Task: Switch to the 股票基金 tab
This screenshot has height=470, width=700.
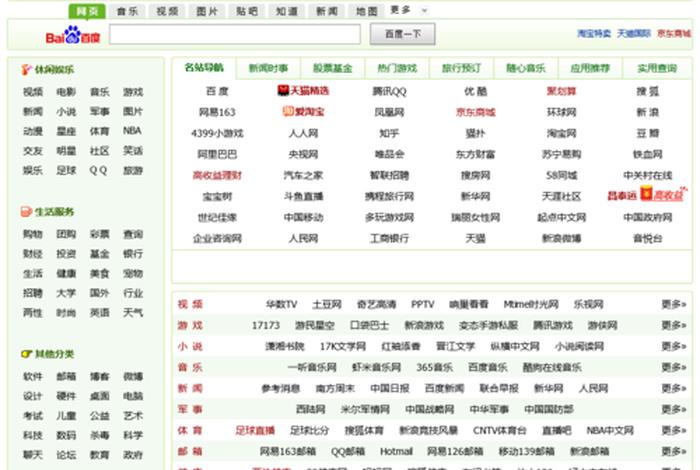Action: click(333, 68)
